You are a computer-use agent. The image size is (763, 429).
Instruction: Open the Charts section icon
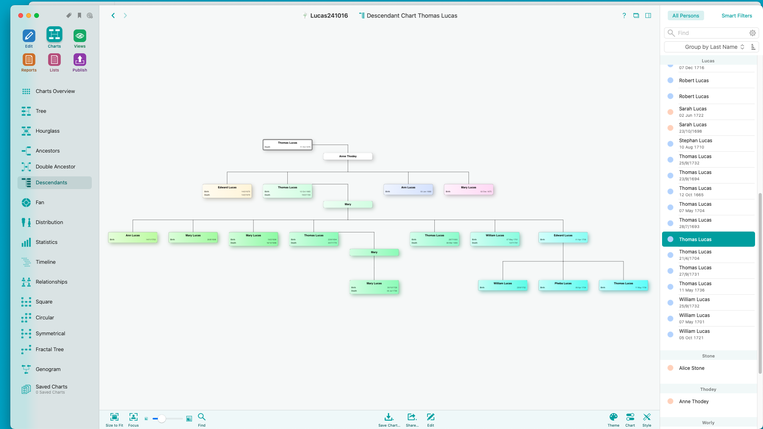point(54,35)
